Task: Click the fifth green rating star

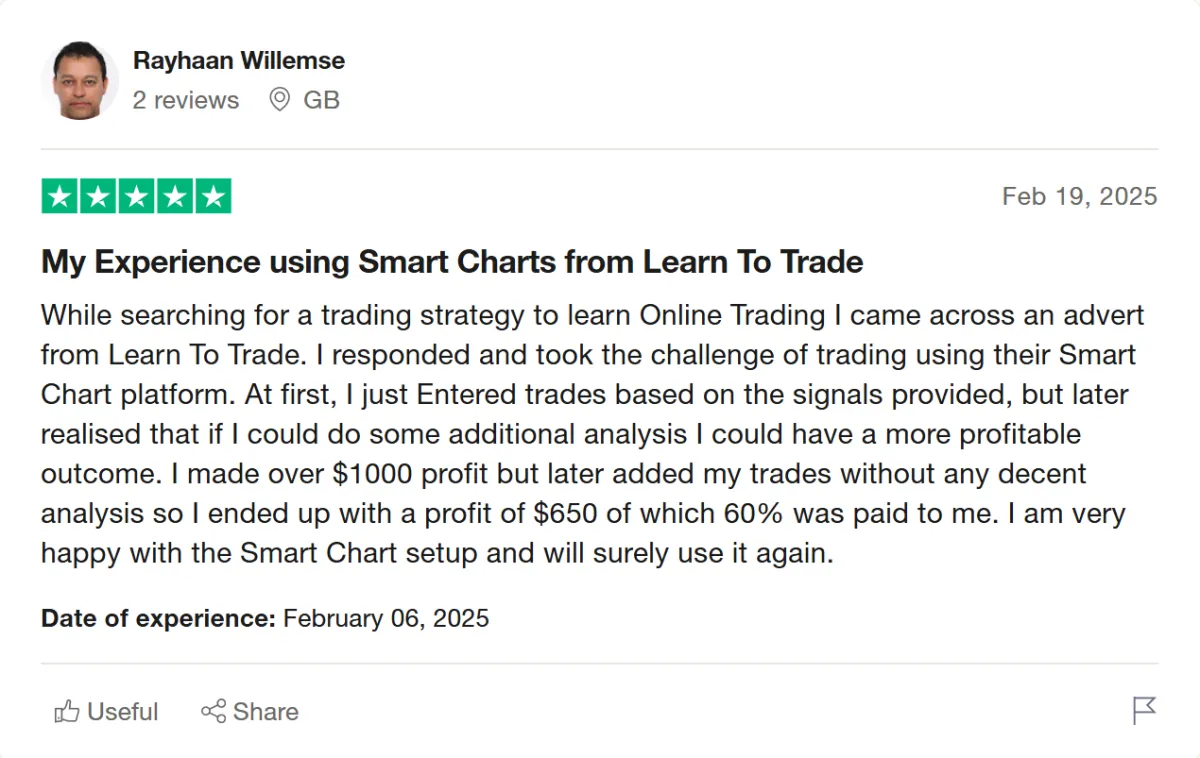Action: 212,197
